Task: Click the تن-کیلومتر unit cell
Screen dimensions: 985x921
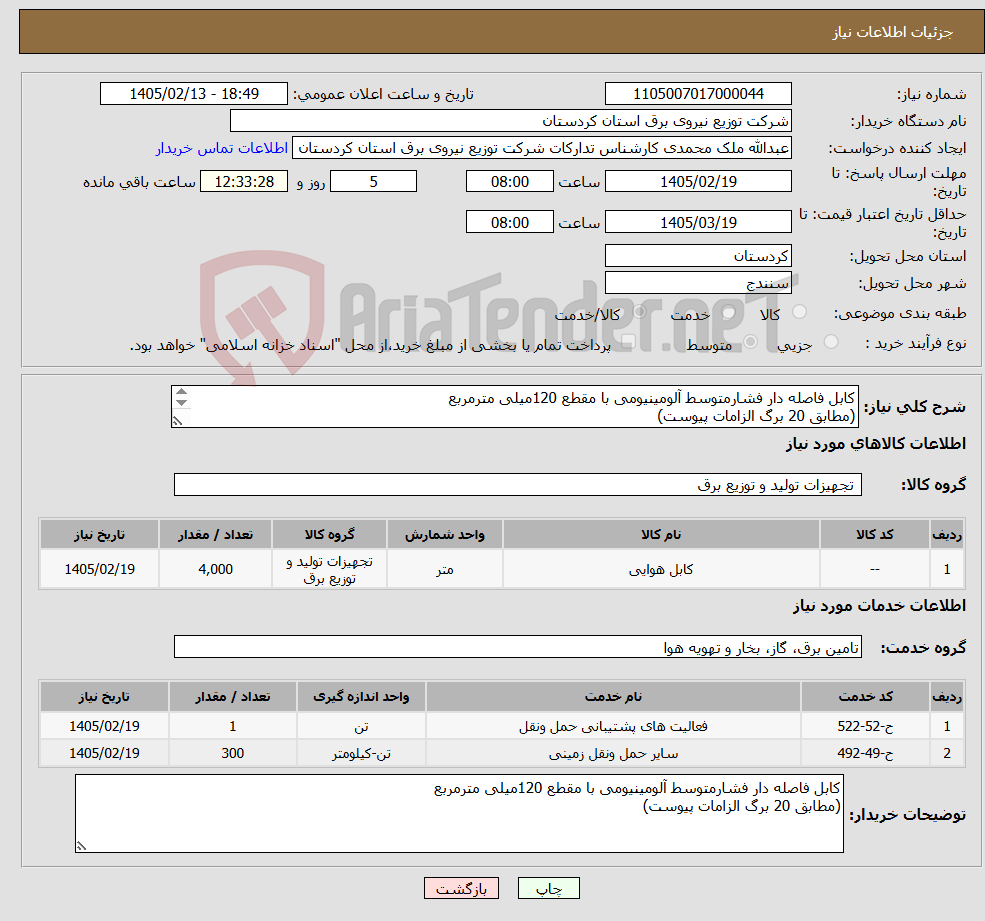Action: click(361, 753)
